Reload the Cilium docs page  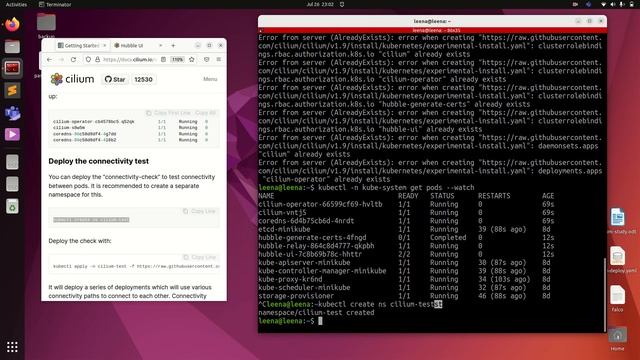(x=73, y=60)
